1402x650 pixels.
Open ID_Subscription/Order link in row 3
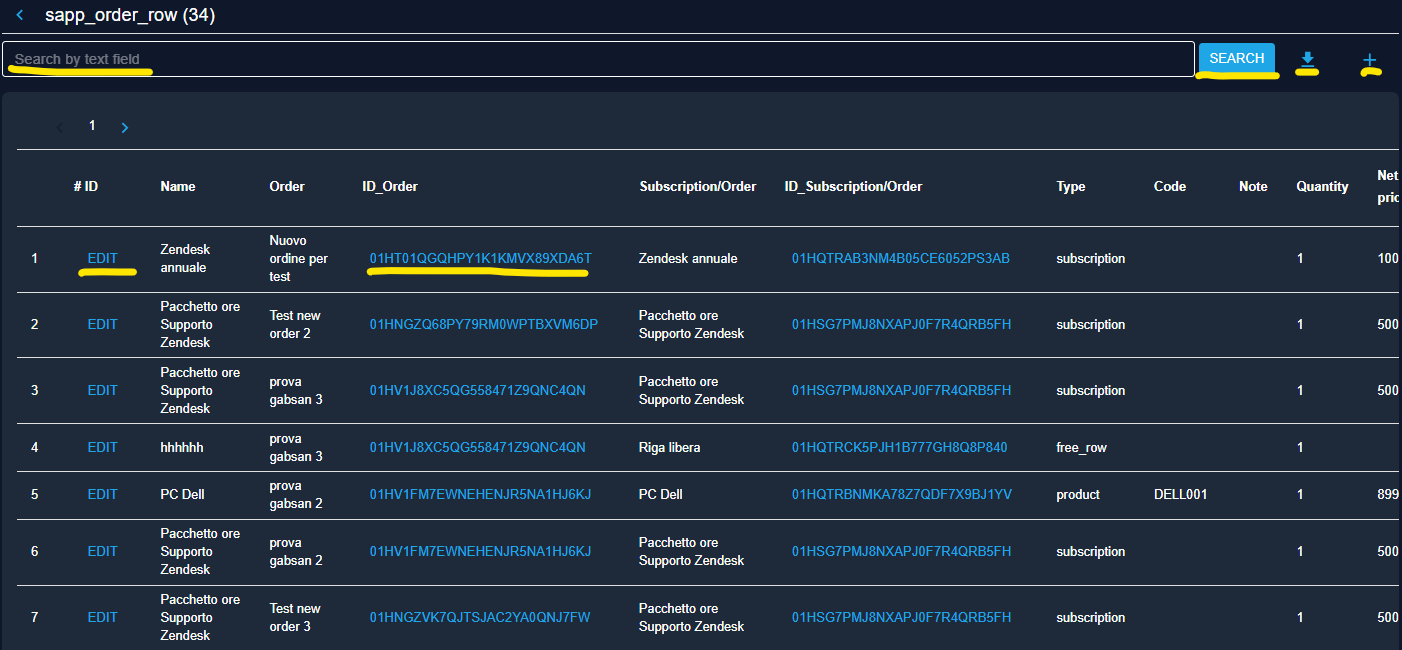point(901,391)
